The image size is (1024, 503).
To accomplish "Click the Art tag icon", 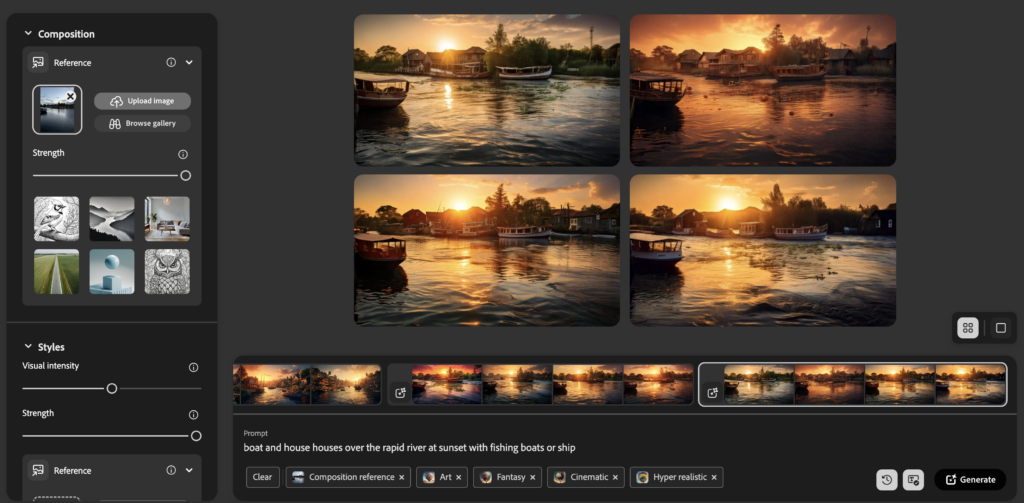I will pyautogui.click(x=428, y=478).
